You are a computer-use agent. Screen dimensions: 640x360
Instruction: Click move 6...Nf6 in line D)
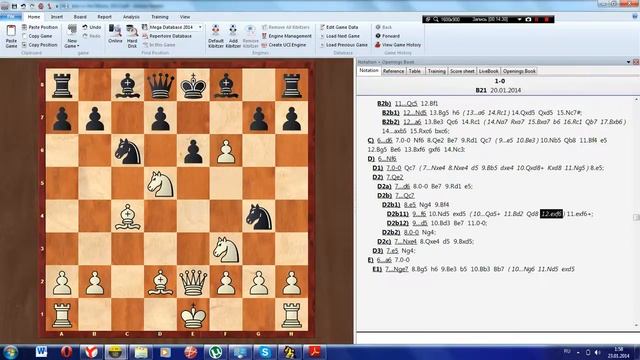[x=387, y=159]
